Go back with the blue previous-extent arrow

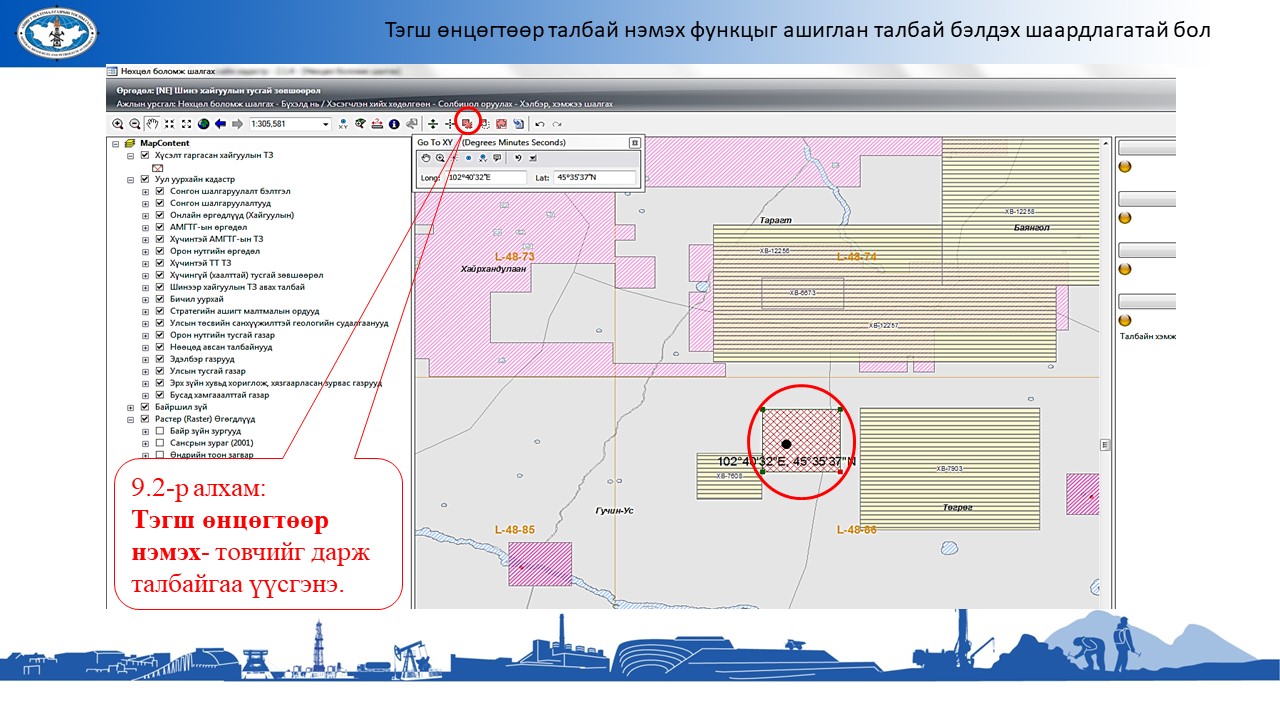coord(220,124)
